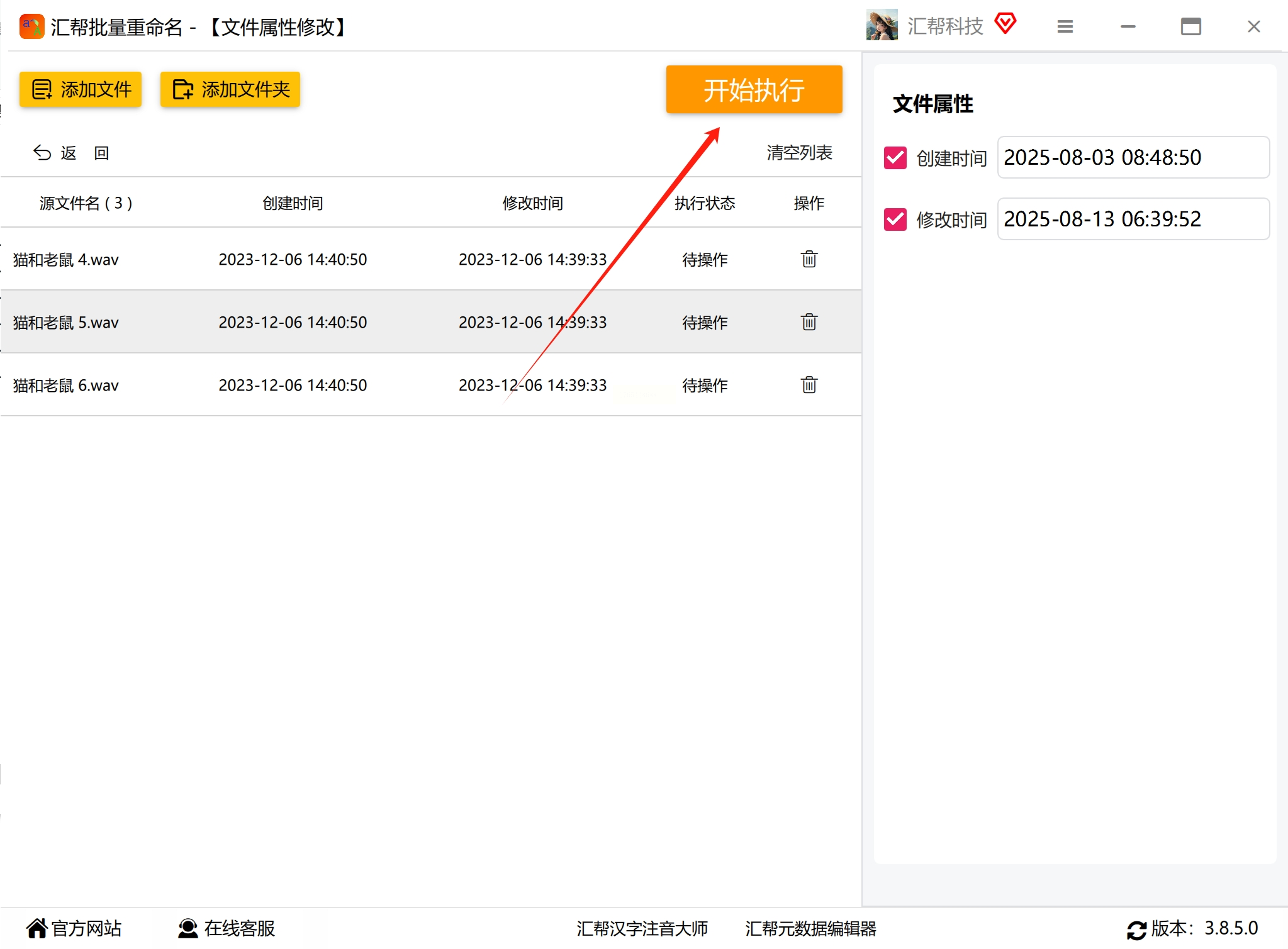Clear the list with 清空列表
This screenshot has width=1288, height=949.
(x=799, y=153)
